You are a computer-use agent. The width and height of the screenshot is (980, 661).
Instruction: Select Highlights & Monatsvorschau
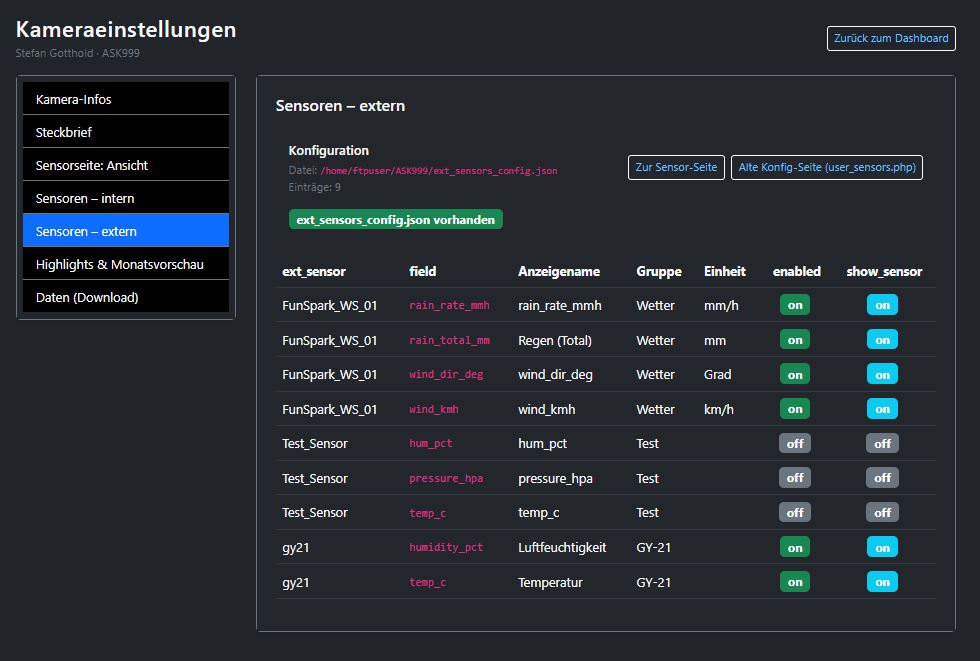tap(125, 263)
